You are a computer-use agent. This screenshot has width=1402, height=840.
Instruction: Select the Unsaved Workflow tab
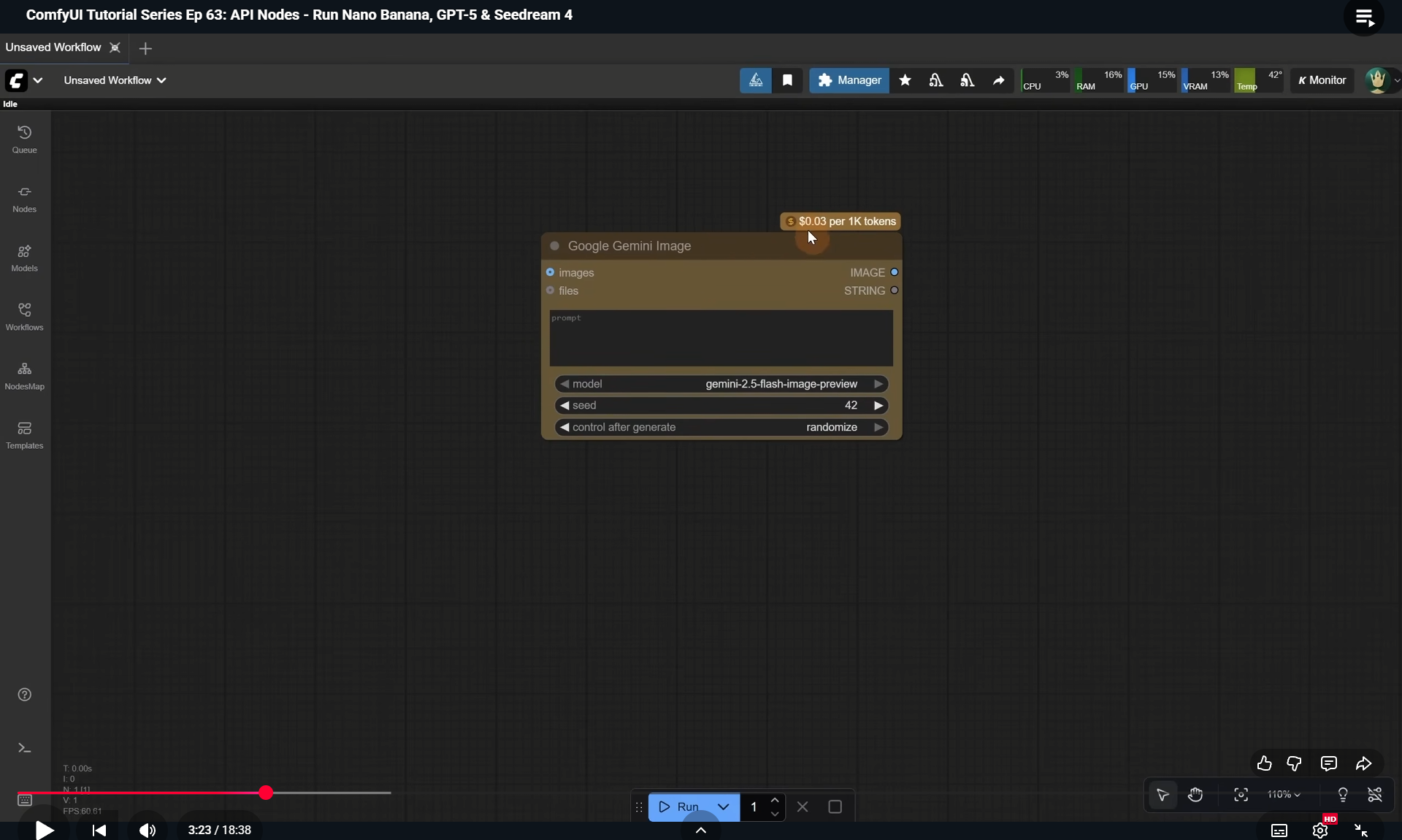point(53,47)
